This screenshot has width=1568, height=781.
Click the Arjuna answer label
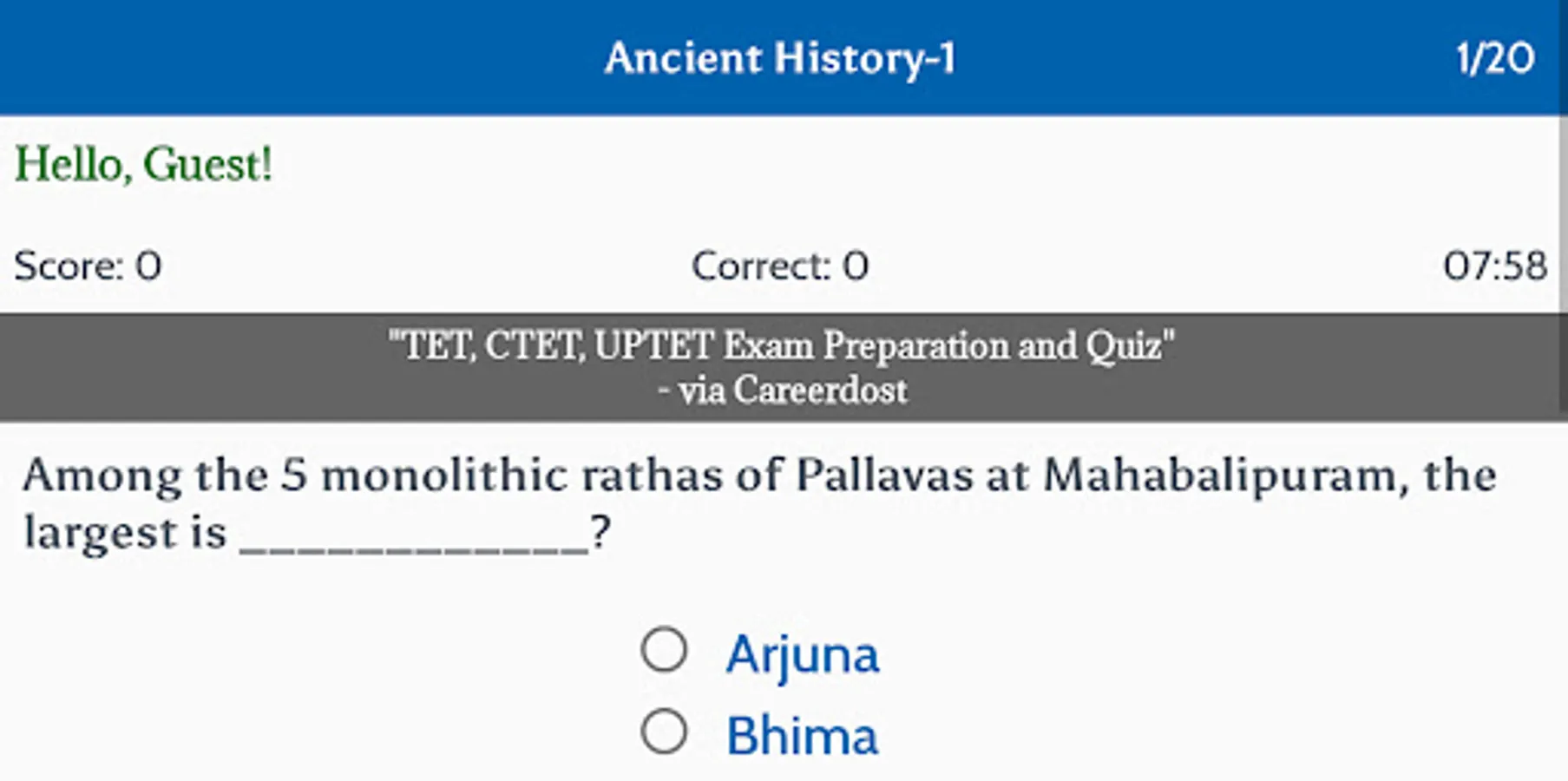pos(803,653)
